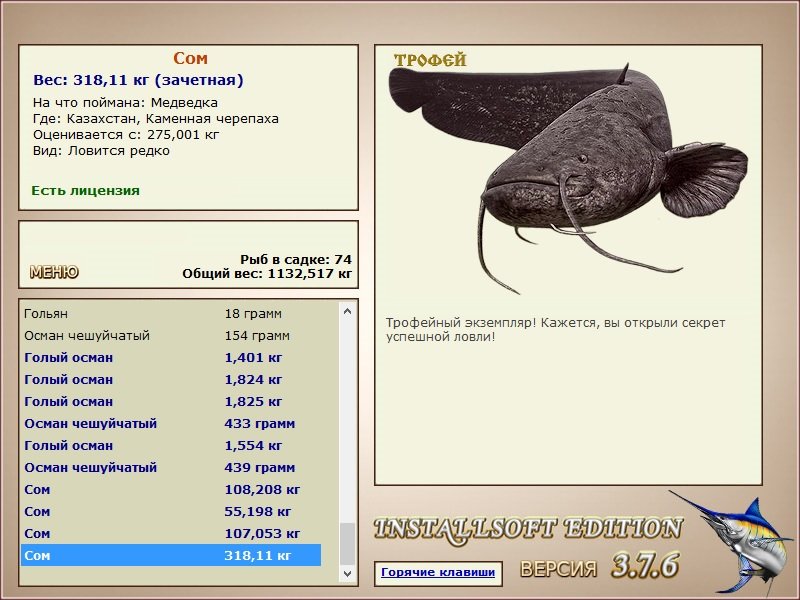Open the МЕНЮ button

click(x=54, y=272)
